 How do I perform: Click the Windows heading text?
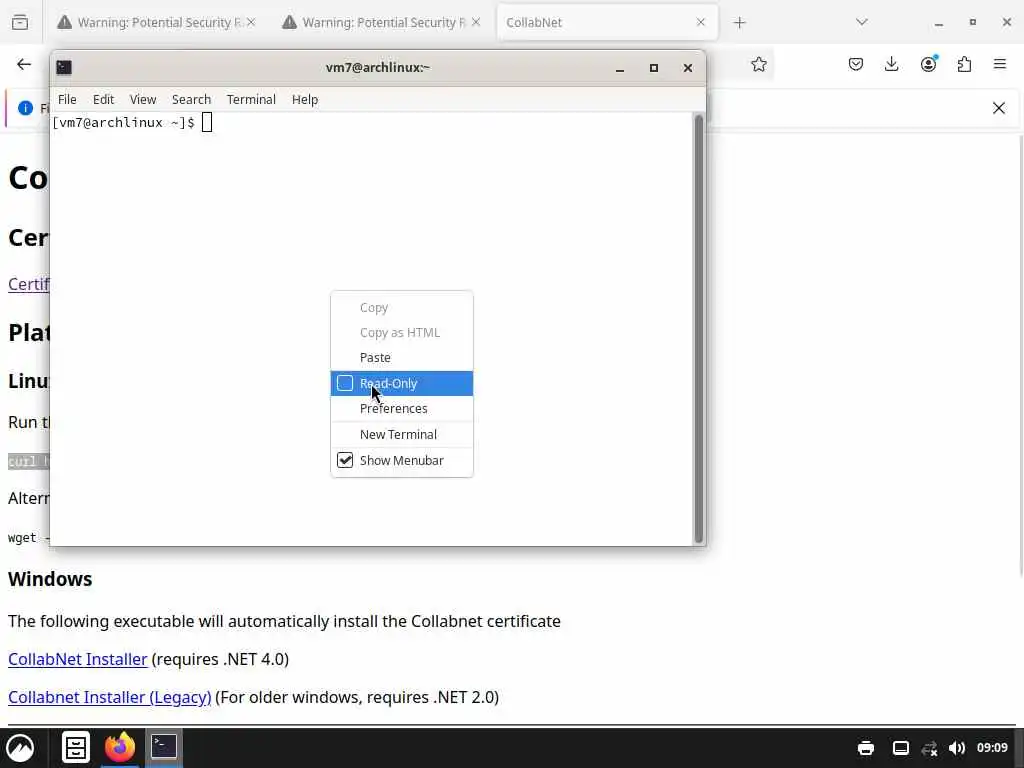[50, 579]
